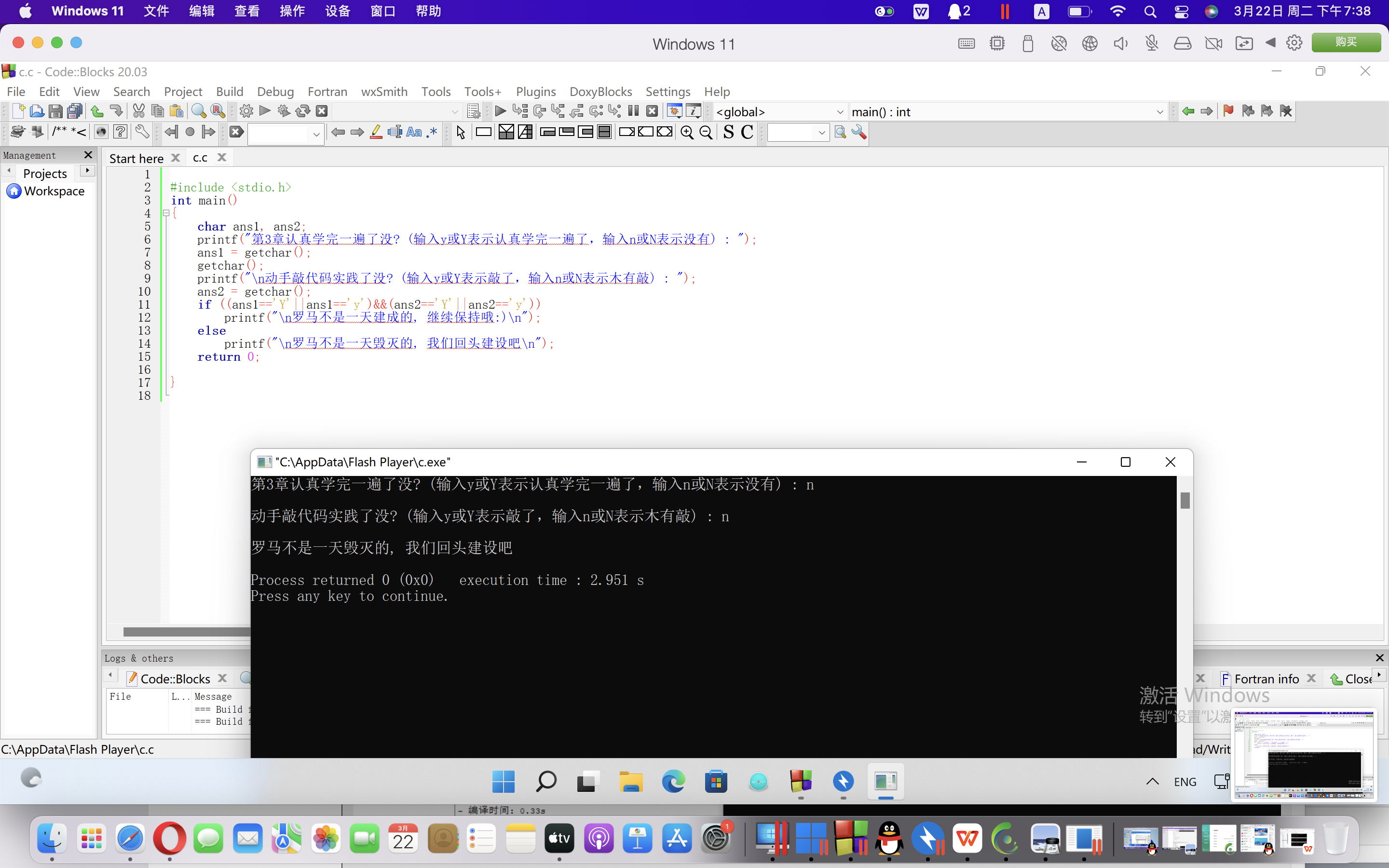Click the green 购买 button
The width and height of the screenshot is (1389, 868).
point(1346,42)
